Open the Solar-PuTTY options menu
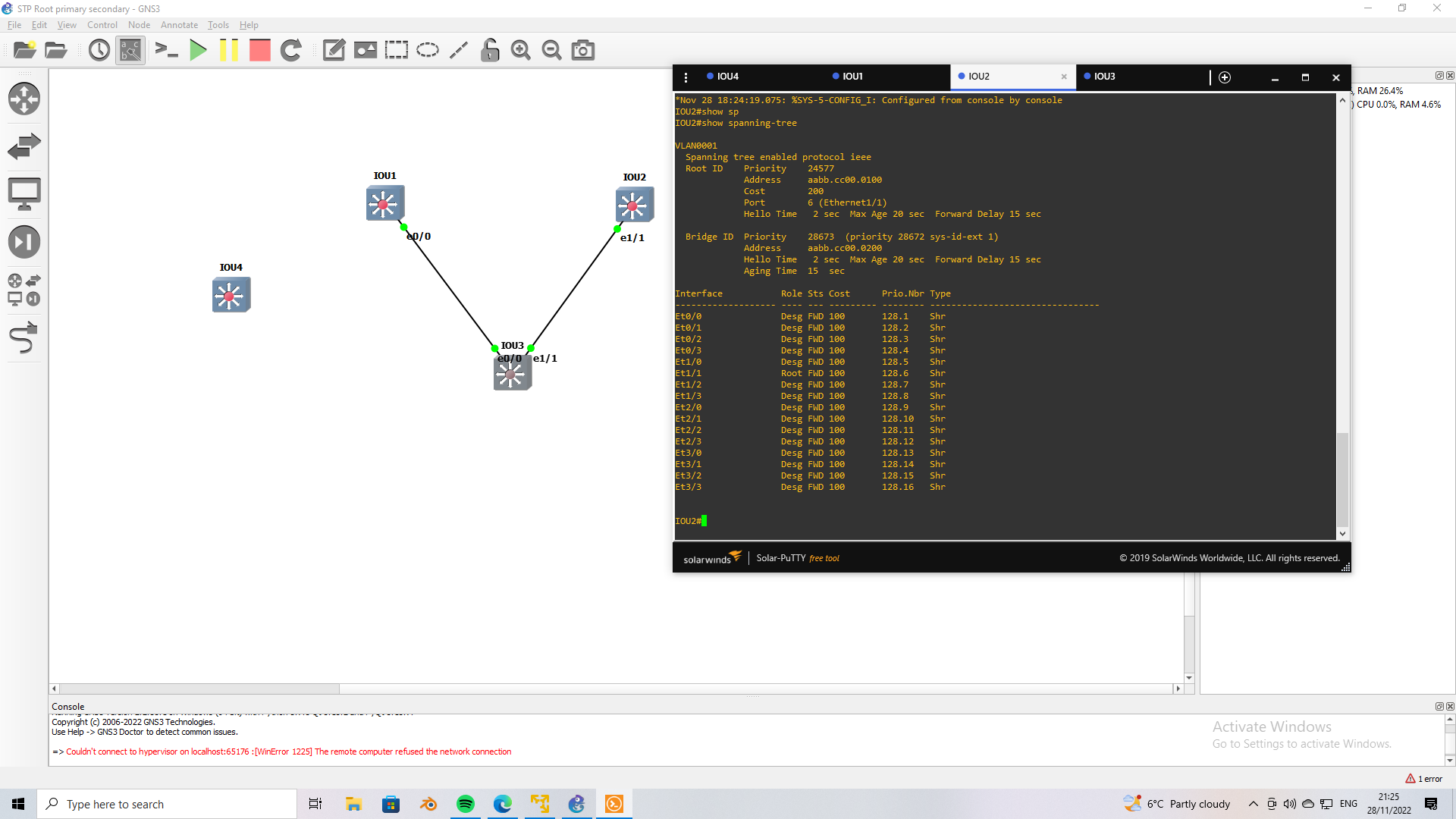 (x=686, y=77)
